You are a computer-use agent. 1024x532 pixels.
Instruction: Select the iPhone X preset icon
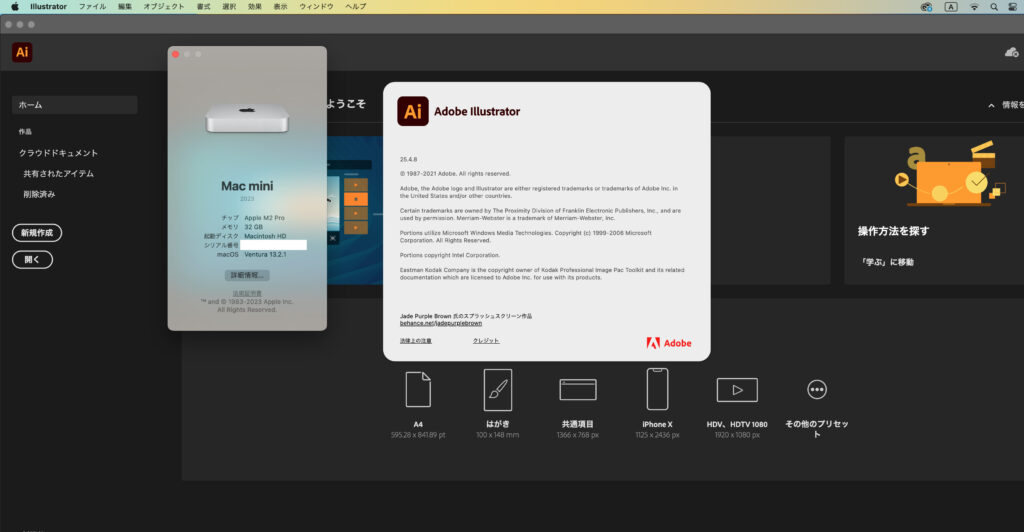[657, 389]
